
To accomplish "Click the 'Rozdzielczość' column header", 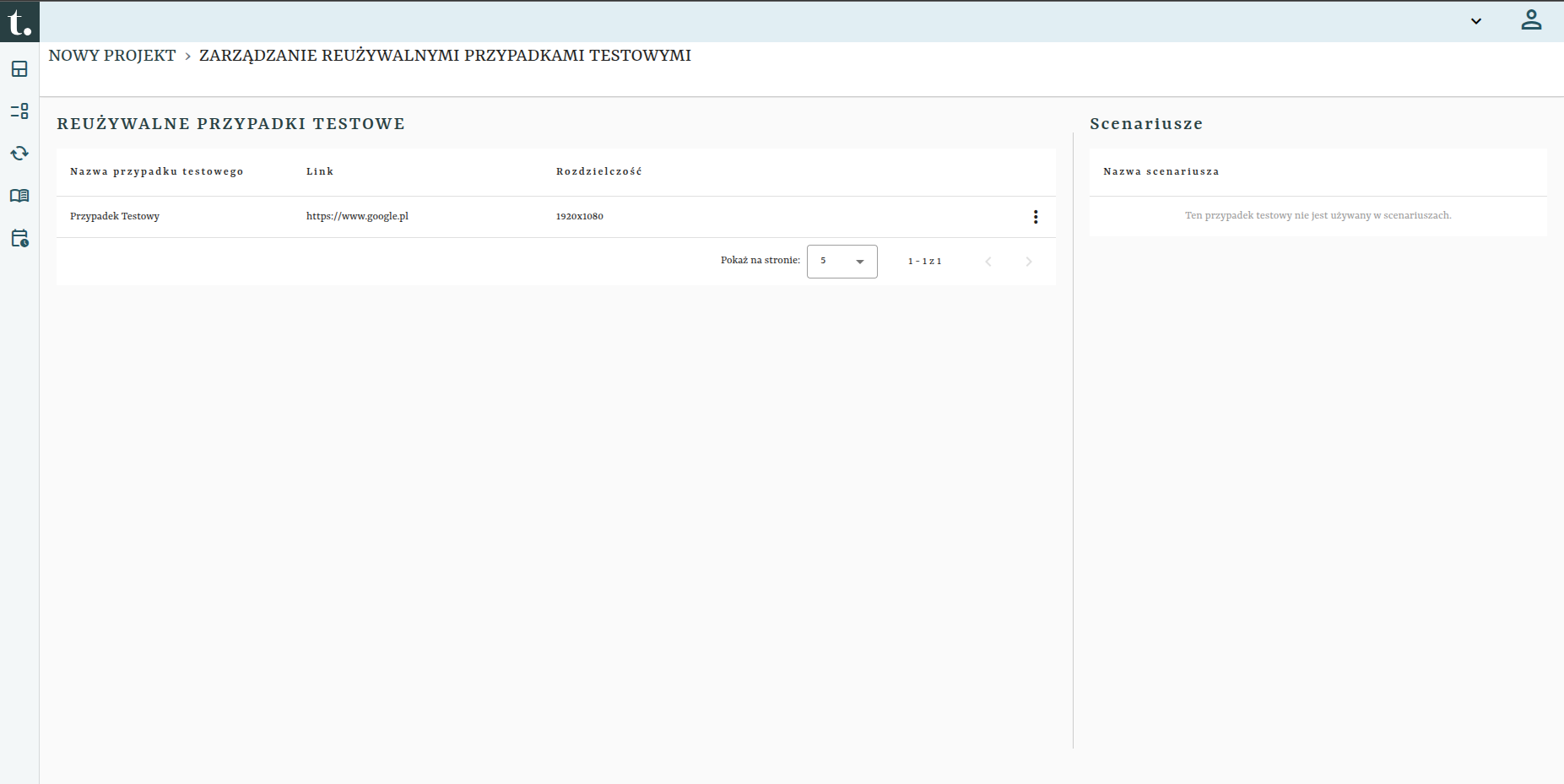I will 599,171.
